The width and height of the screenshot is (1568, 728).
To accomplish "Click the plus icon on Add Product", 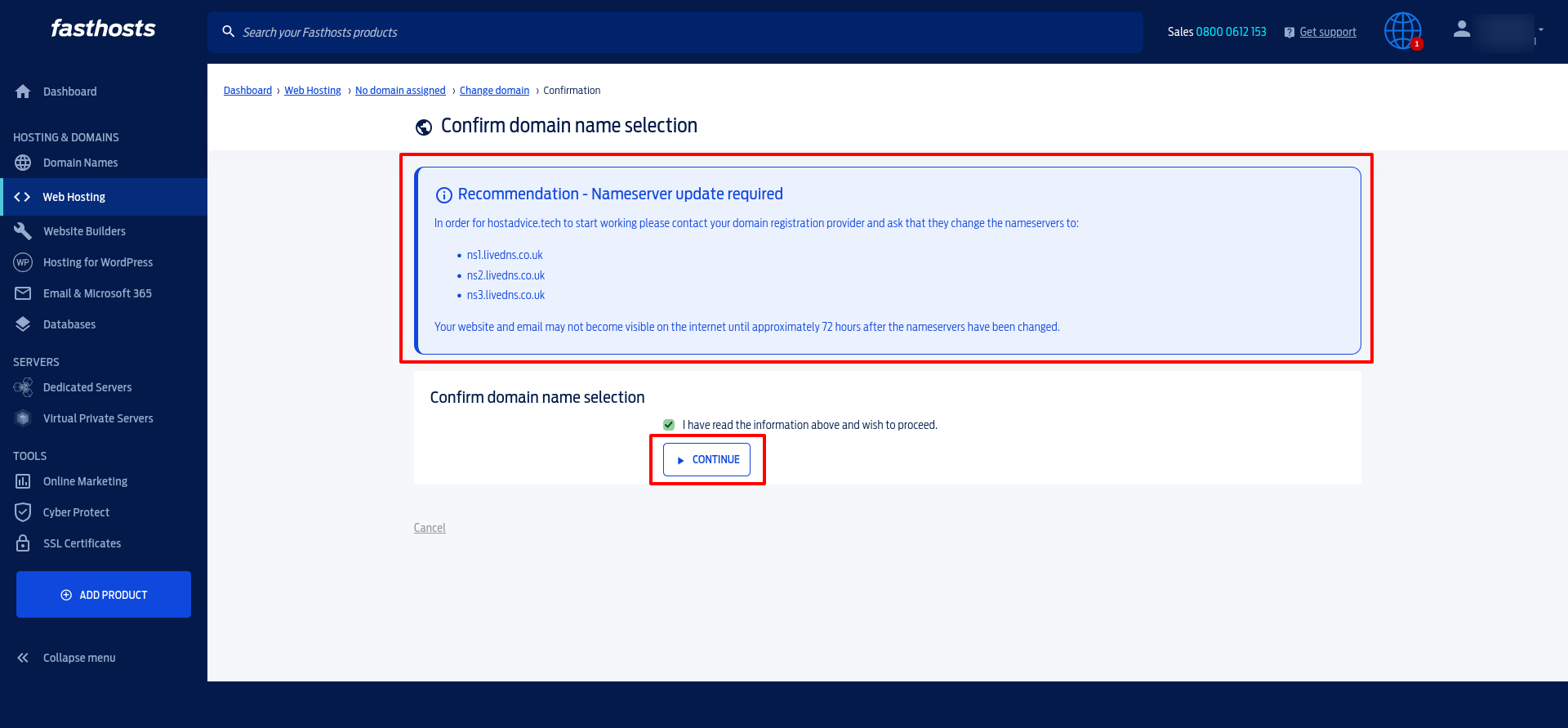I will click(66, 595).
